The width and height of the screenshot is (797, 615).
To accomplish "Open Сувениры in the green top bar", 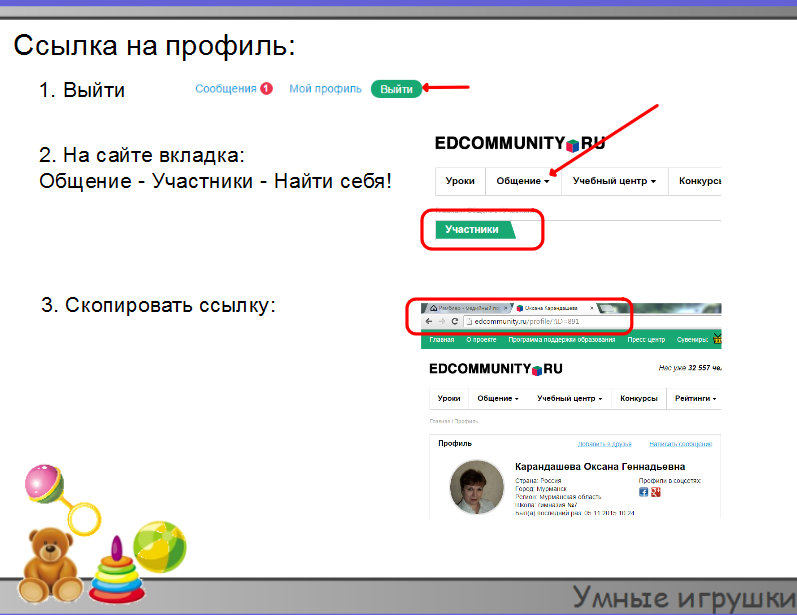I will [x=692, y=340].
